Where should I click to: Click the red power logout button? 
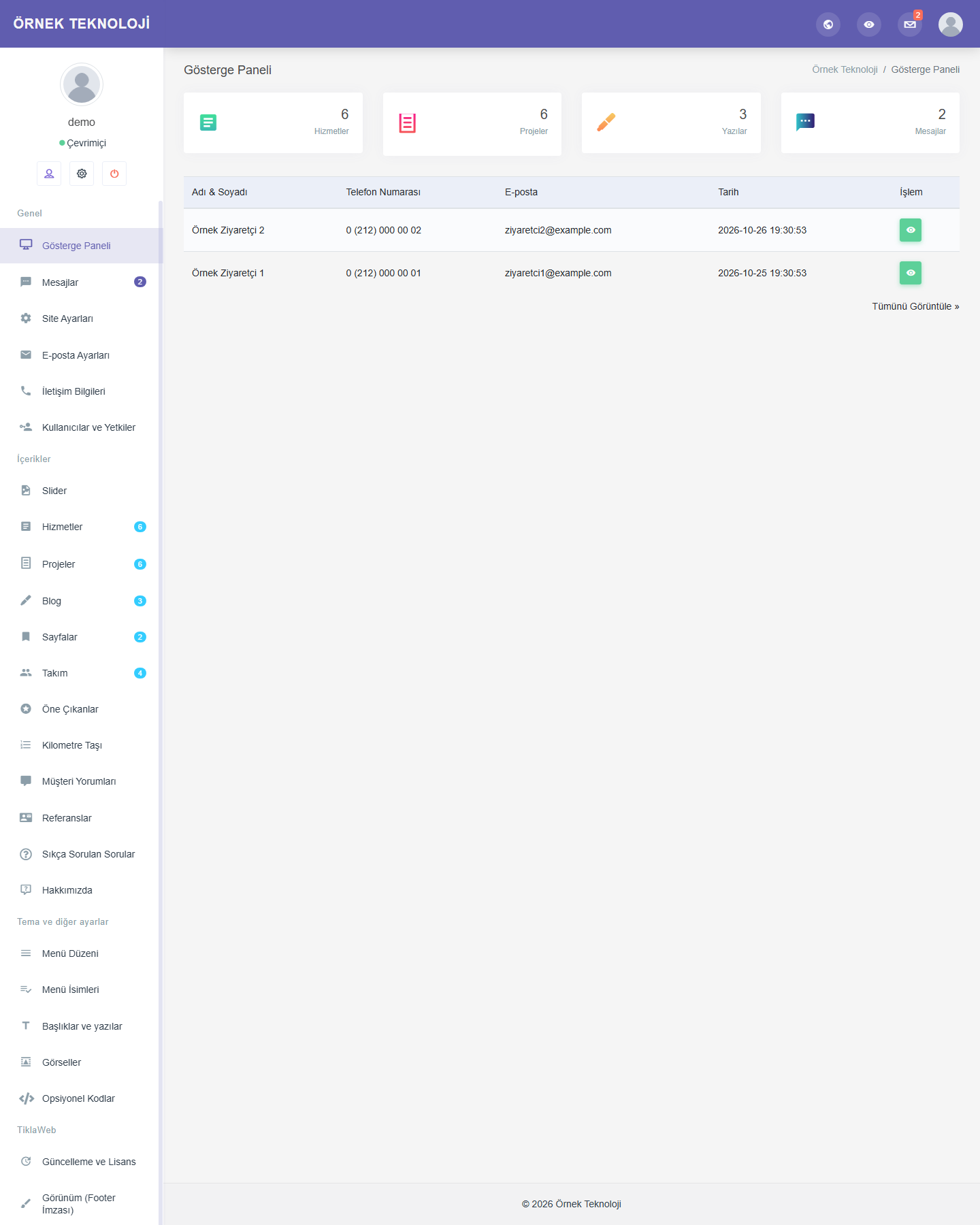pyautogui.click(x=114, y=174)
